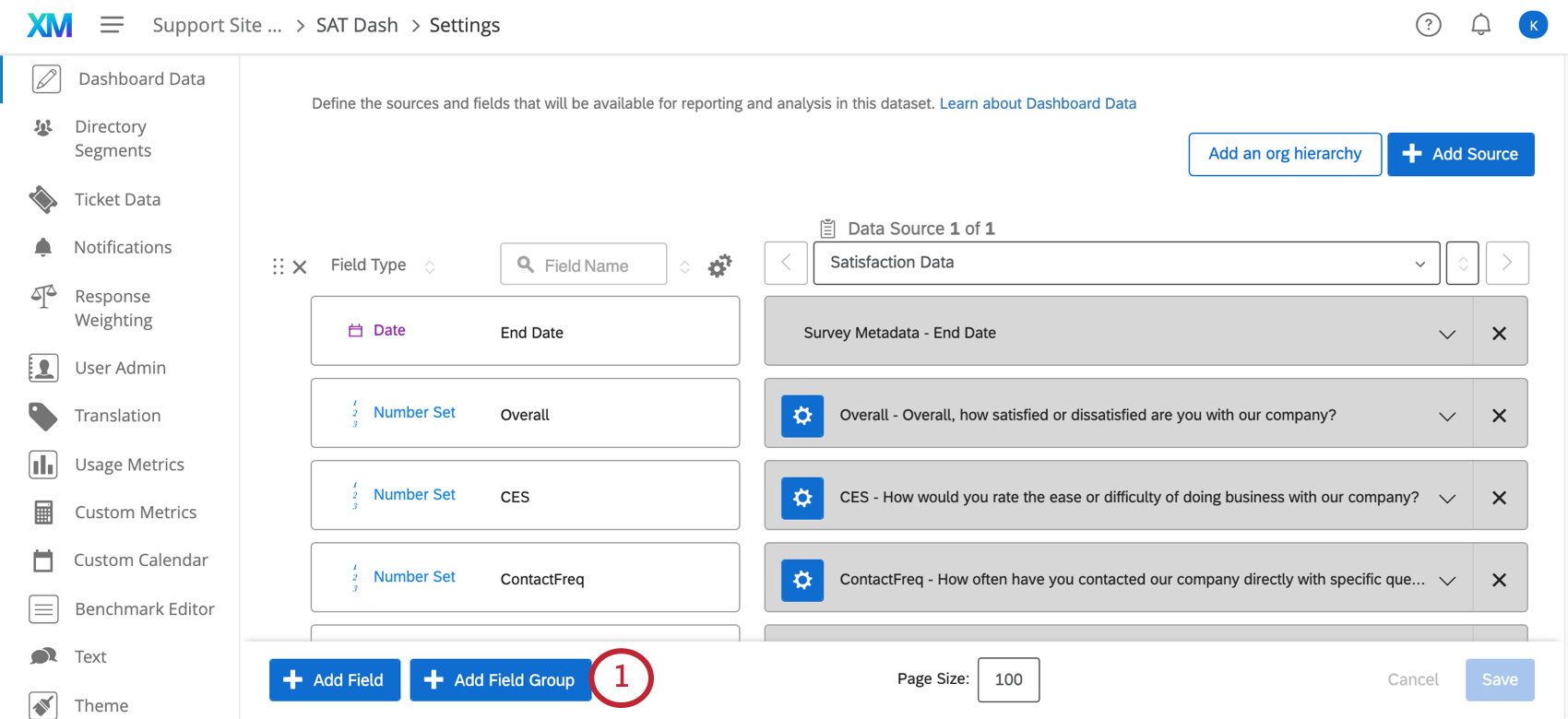Change the End Date field type Date
The height and width of the screenshot is (719, 1568).
pyautogui.click(x=376, y=330)
